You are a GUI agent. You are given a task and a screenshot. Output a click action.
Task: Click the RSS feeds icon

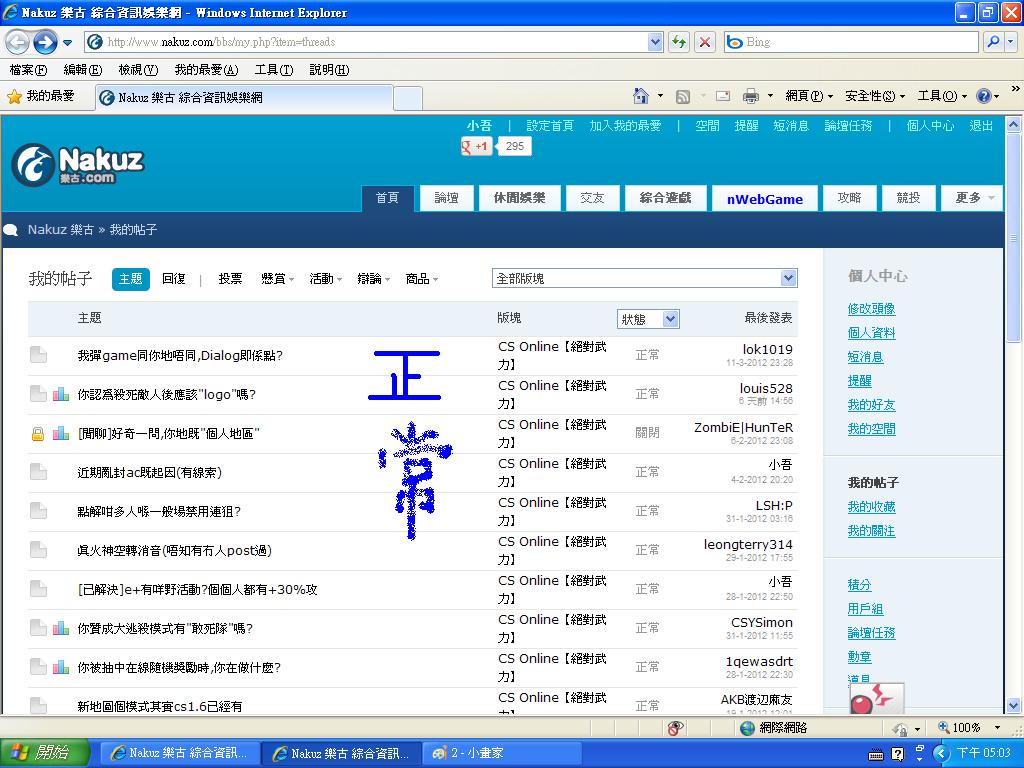point(683,96)
